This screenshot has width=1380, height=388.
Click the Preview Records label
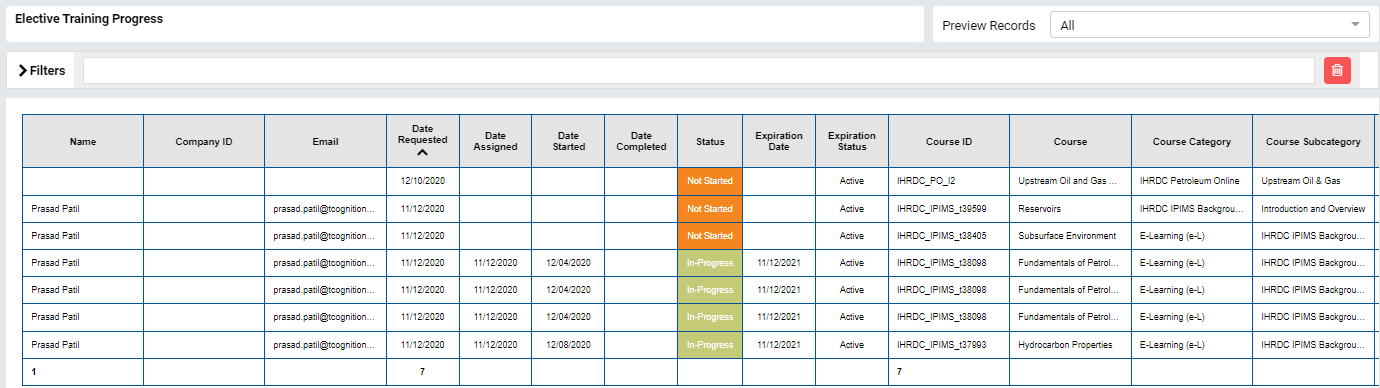989,26
